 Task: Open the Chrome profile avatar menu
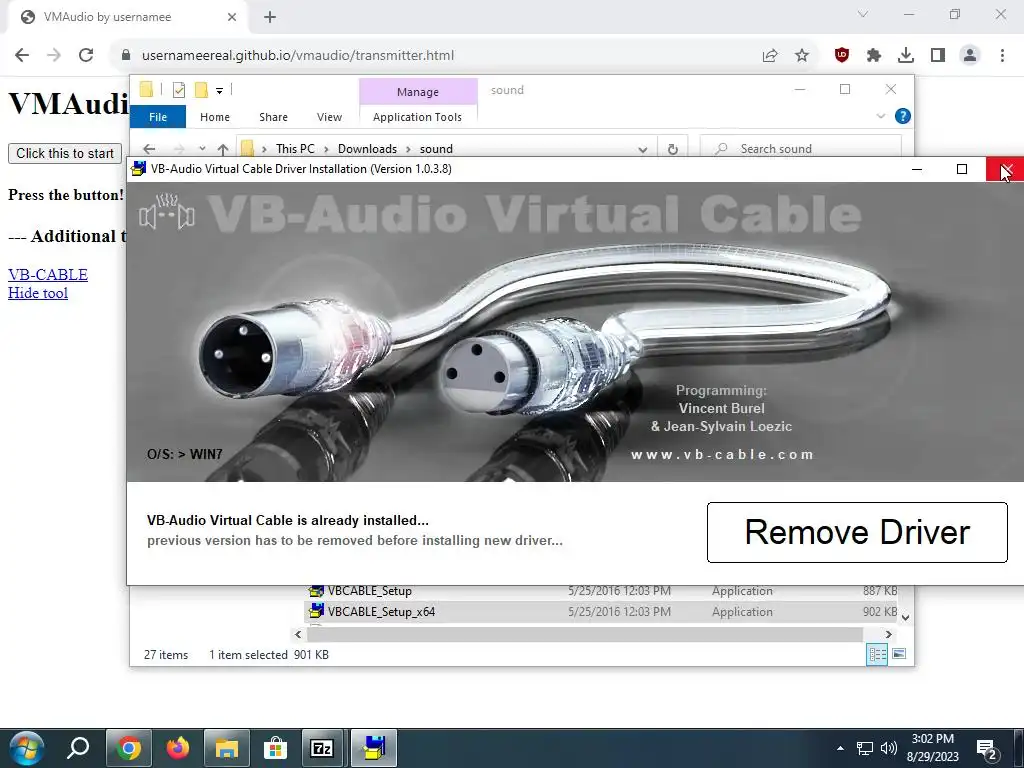[x=970, y=56]
